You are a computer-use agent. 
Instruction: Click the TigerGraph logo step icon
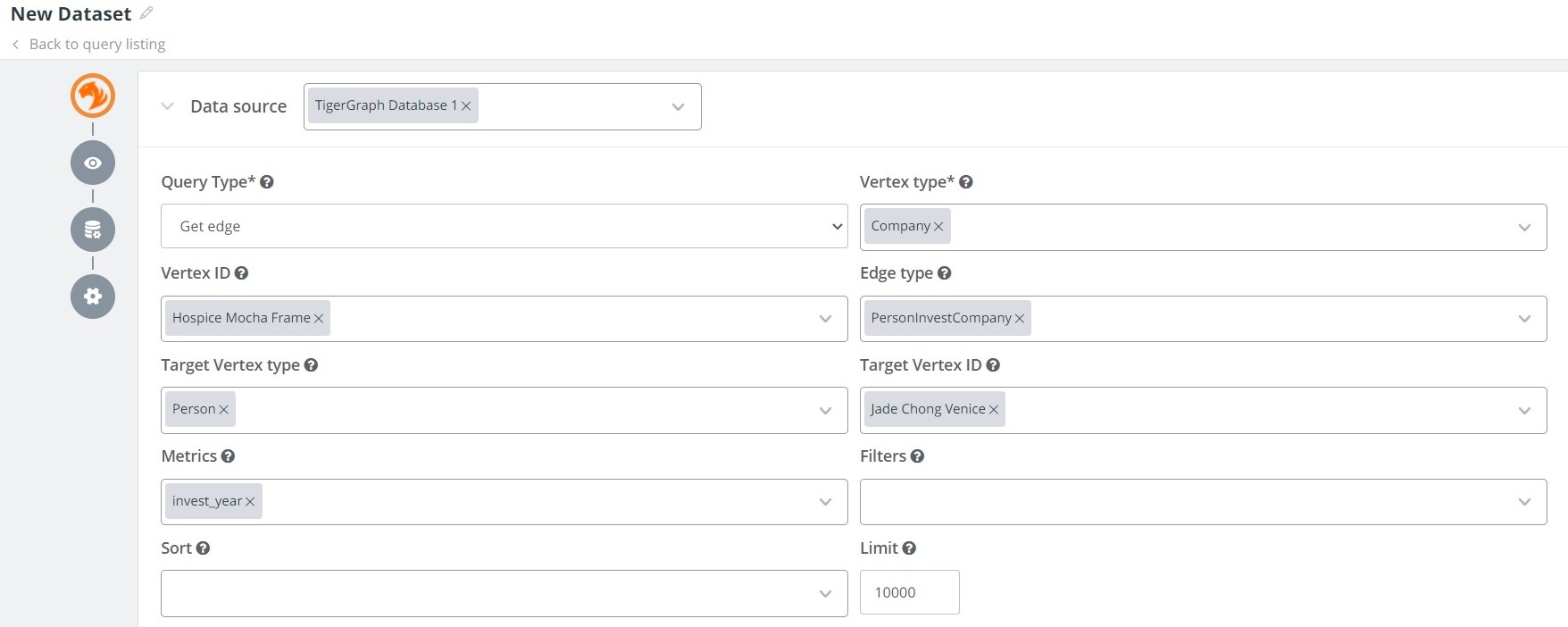coord(93,96)
